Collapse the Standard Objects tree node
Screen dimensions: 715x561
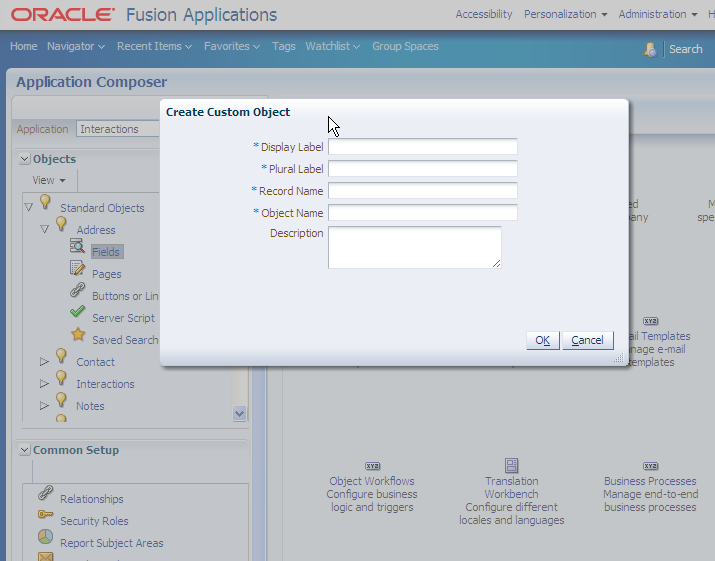pyautogui.click(x=28, y=208)
